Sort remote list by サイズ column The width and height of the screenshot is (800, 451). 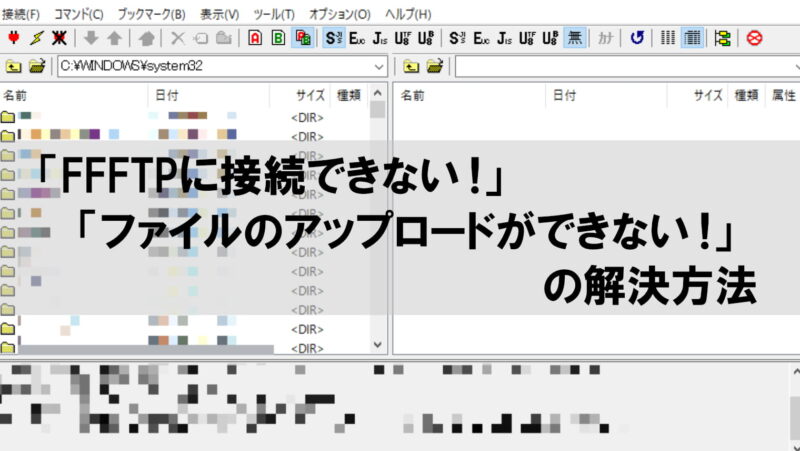coord(697,95)
